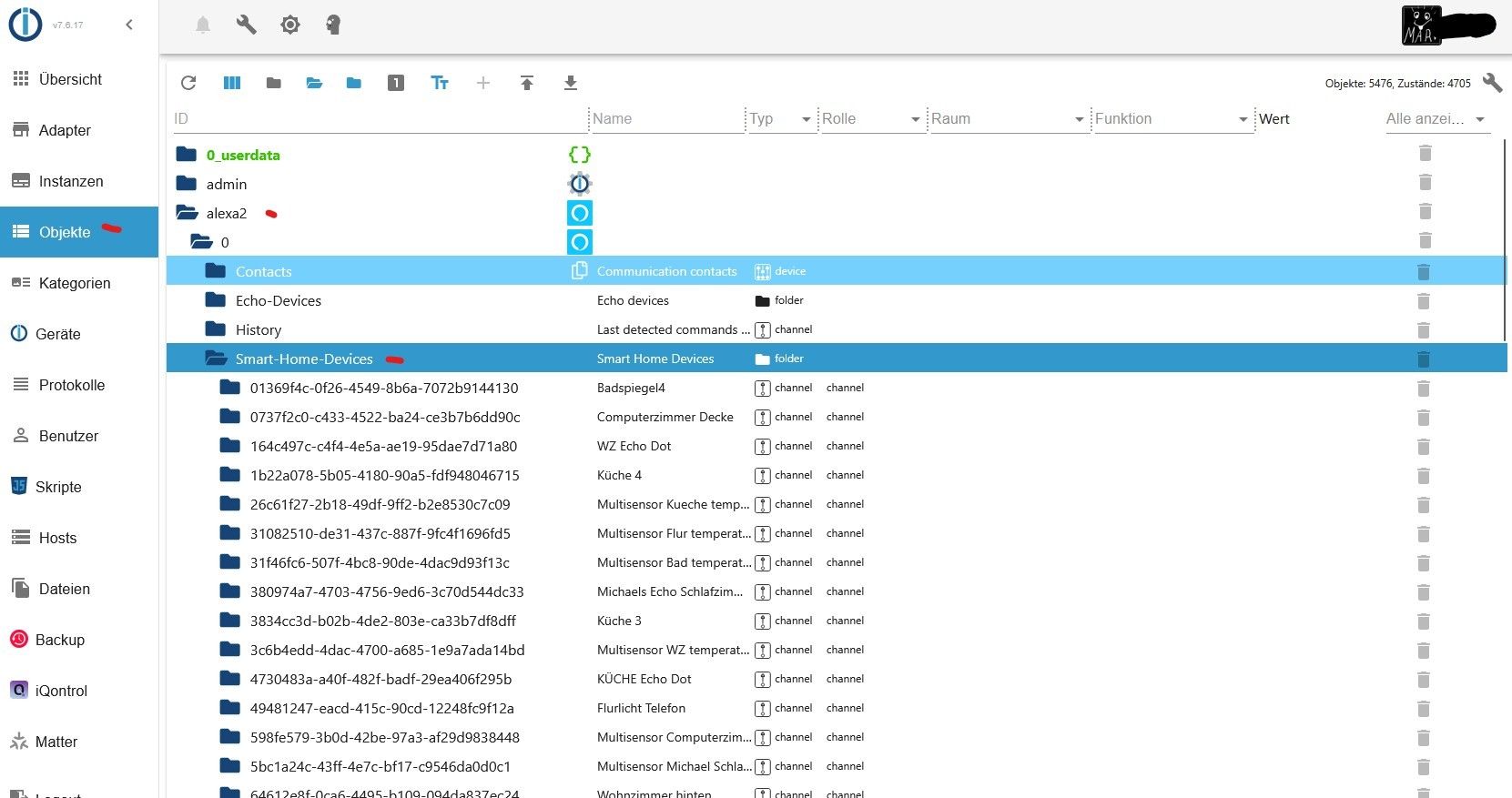This screenshot has height=798, width=1512.
Task: Open the column configuration icon
Action: pyautogui.click(x=232, y=83)
